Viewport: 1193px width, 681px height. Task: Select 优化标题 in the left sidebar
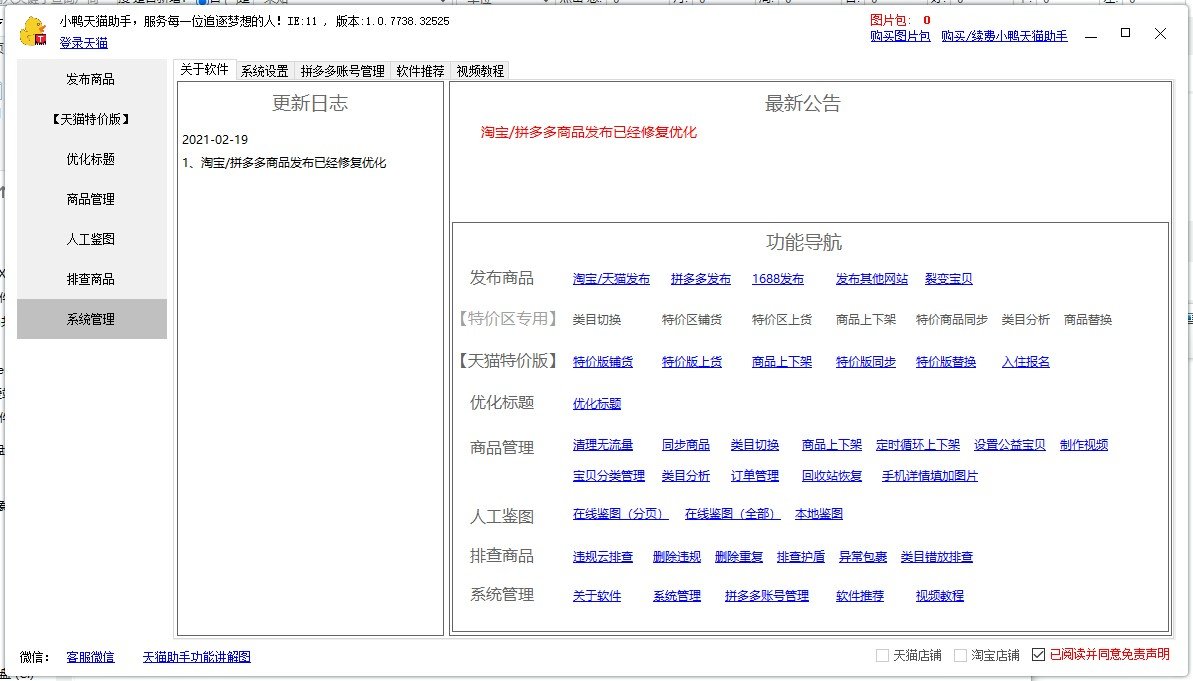pos(91,159)
